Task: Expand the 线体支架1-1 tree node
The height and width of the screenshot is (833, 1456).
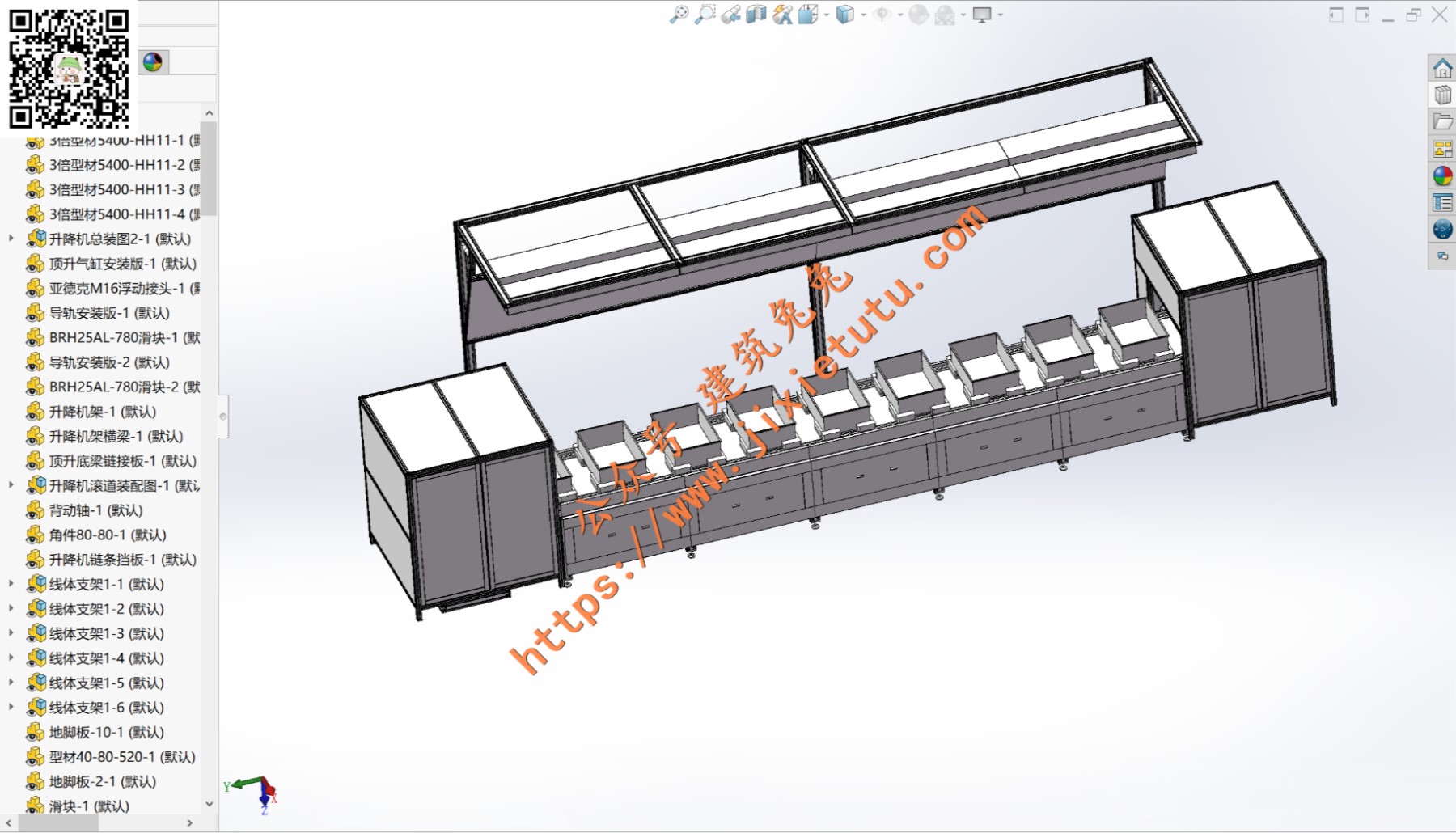Action: click(11, 584)
